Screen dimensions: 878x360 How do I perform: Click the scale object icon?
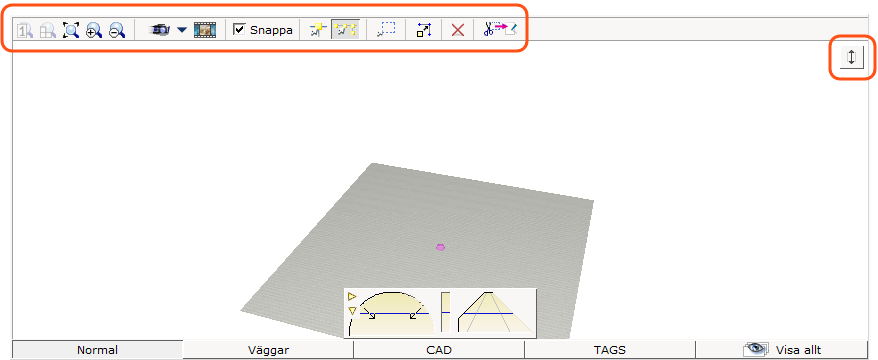(x=424, y=30)
